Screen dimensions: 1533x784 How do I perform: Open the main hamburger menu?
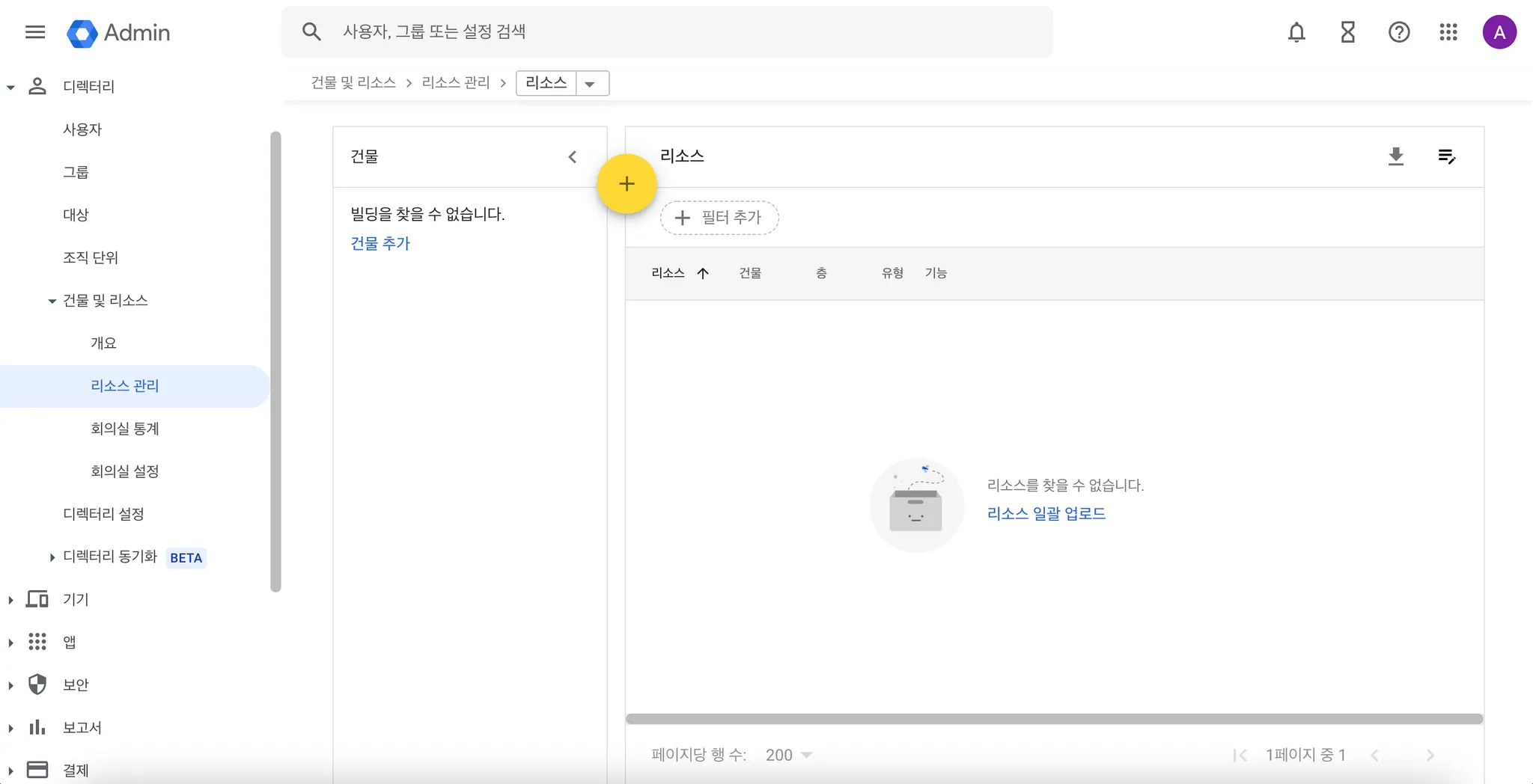click(35, 32)
